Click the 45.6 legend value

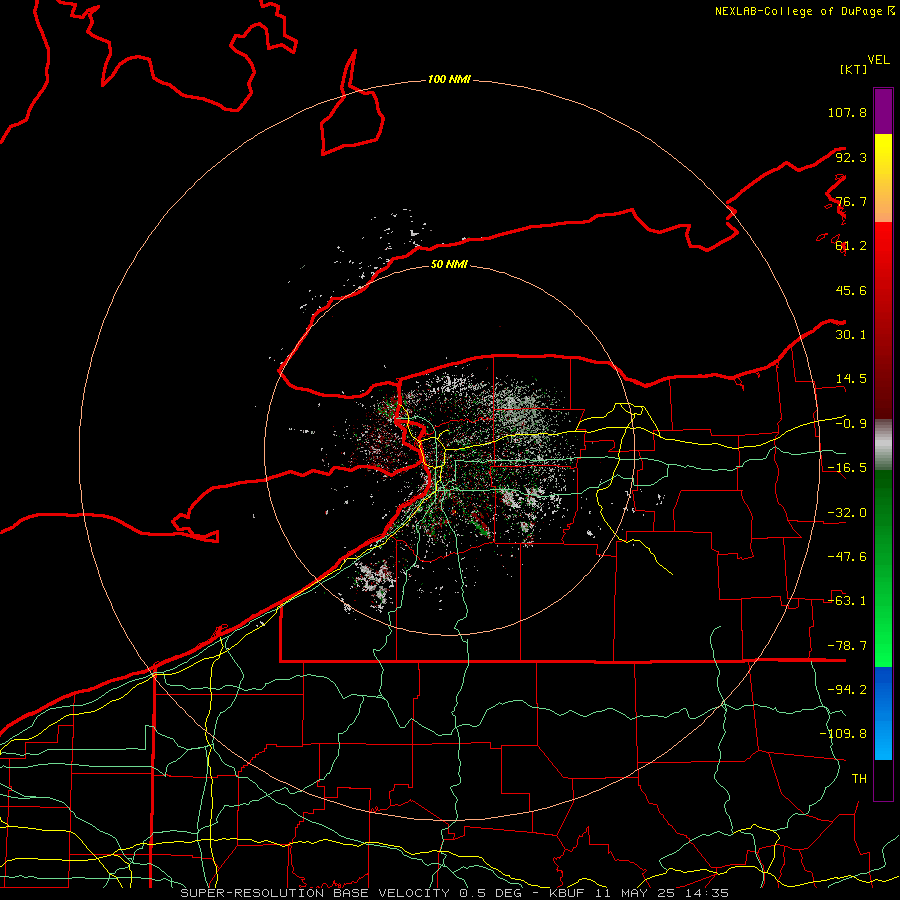[851, 290]
